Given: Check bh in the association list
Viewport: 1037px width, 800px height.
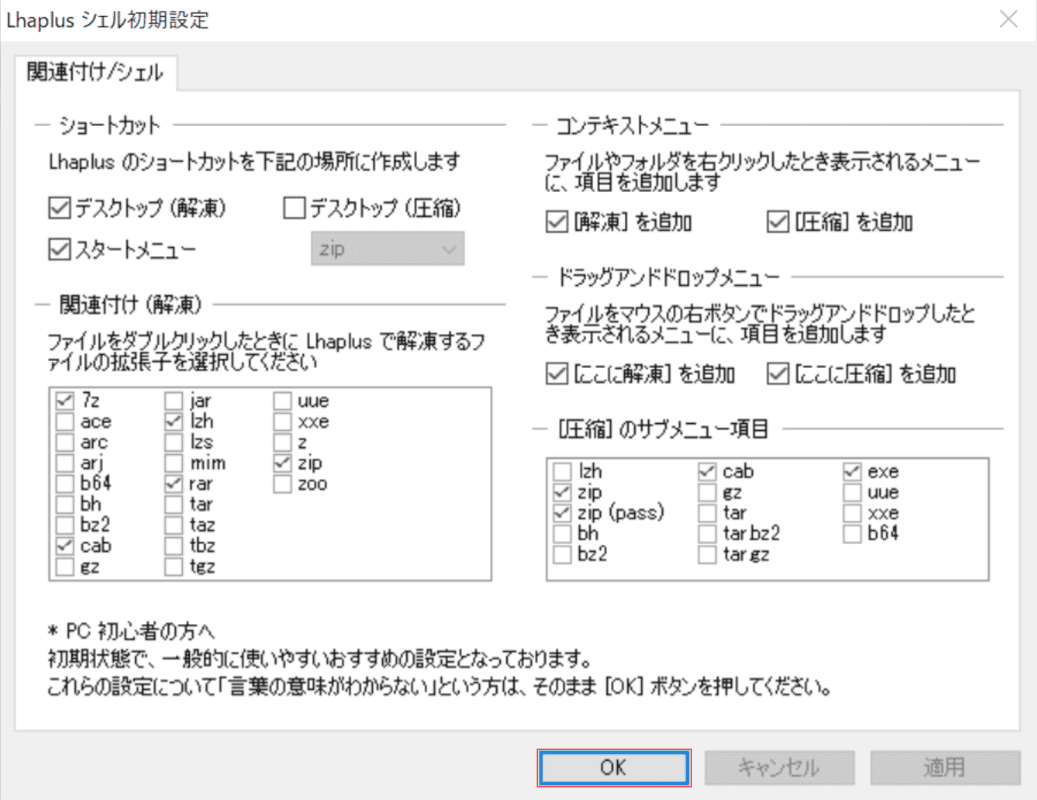Looking at the screenshot, I should point(65,504).
